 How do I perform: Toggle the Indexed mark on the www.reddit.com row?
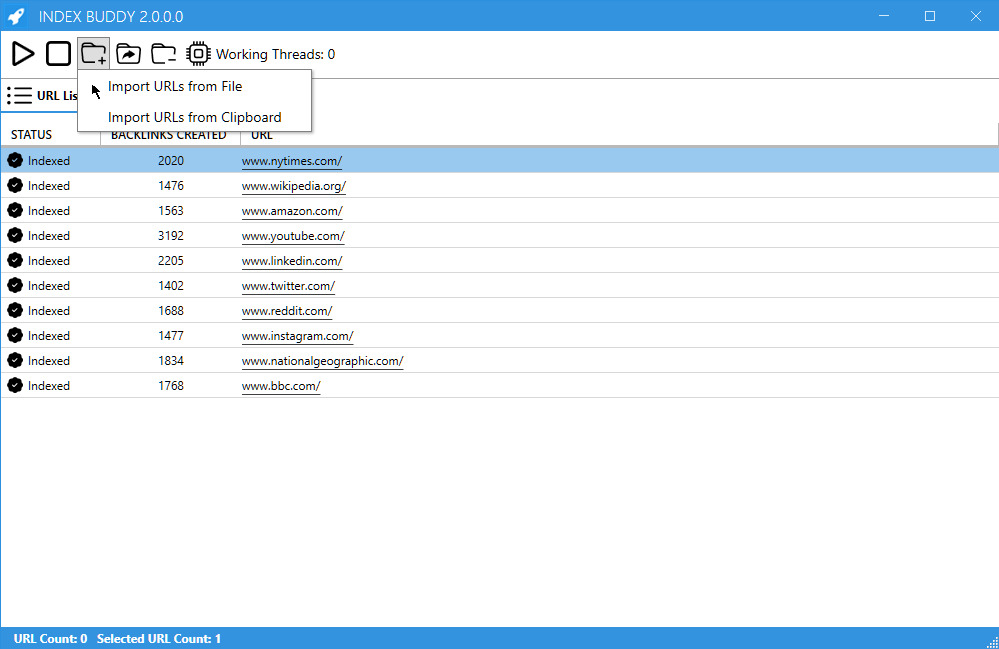coord(14,310)
